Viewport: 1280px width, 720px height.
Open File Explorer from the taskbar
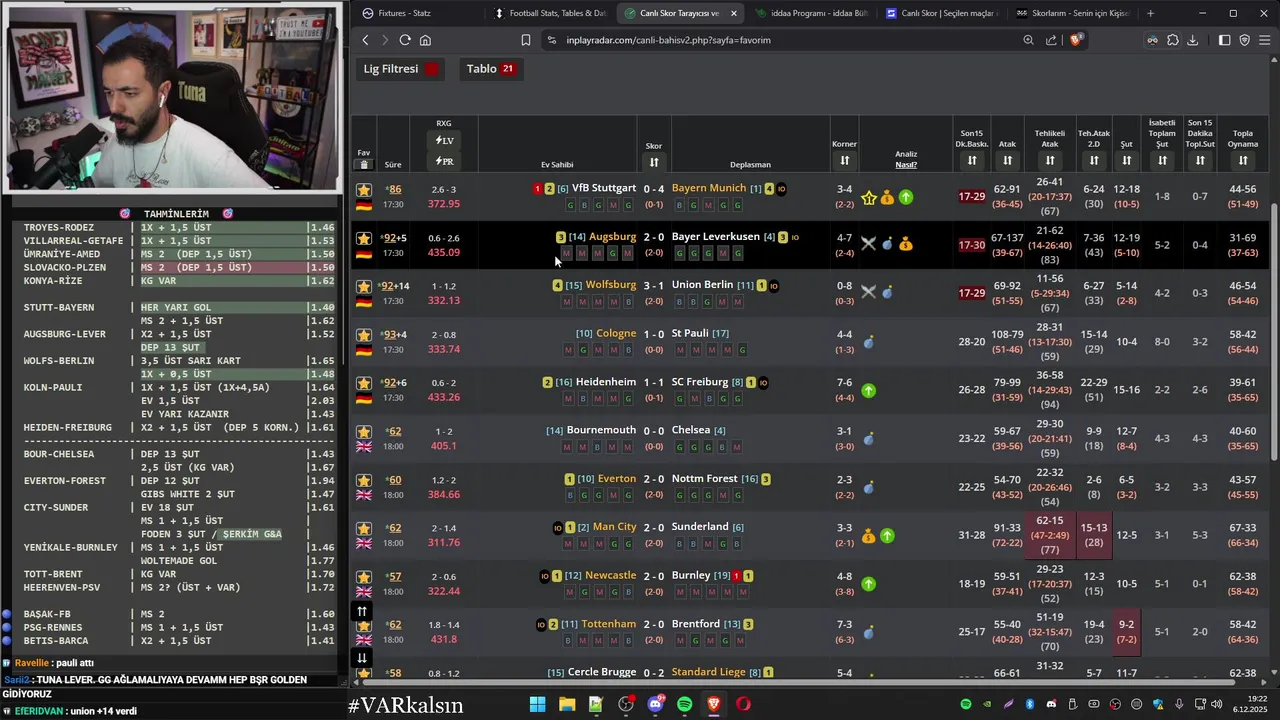pyautogui.click(x=567, y=704)
